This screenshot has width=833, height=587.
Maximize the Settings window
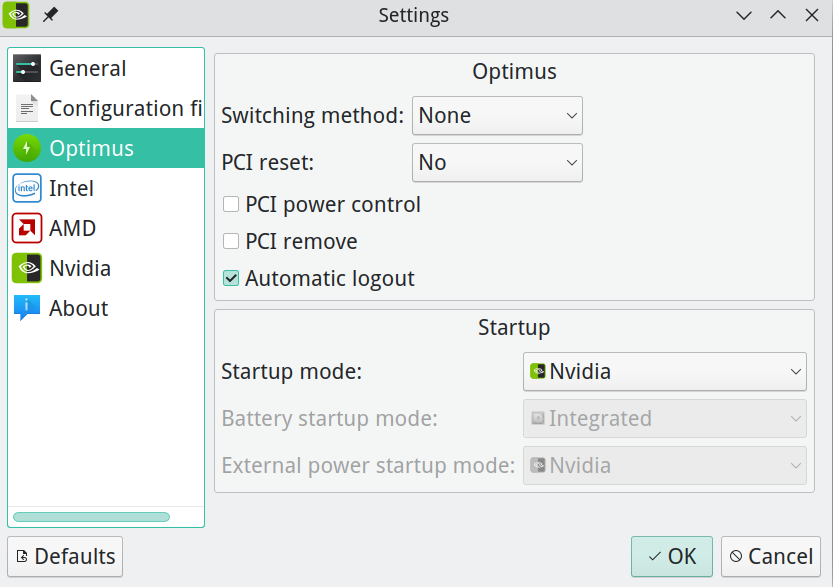coord(778,15)
